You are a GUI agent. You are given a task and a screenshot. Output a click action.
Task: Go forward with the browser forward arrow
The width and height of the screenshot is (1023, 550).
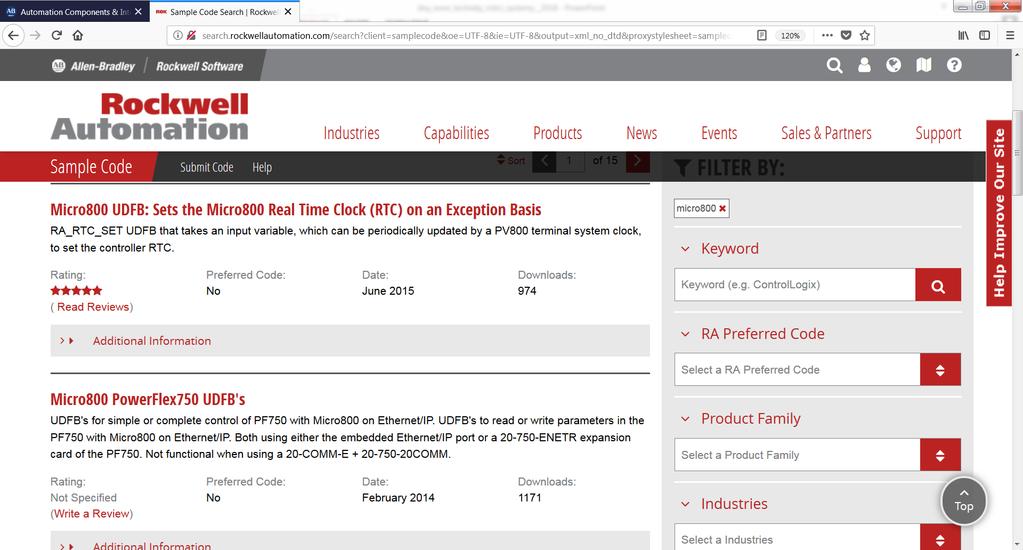coord(35,35)
